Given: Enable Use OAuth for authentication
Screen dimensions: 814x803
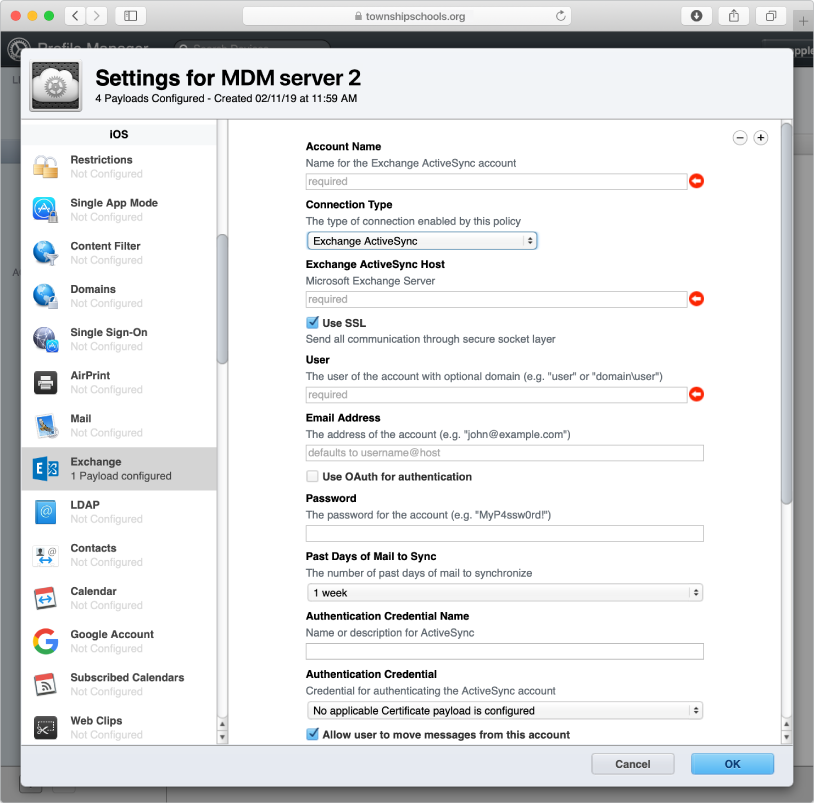Looking at the screenshot, I should tap(313, 477).
